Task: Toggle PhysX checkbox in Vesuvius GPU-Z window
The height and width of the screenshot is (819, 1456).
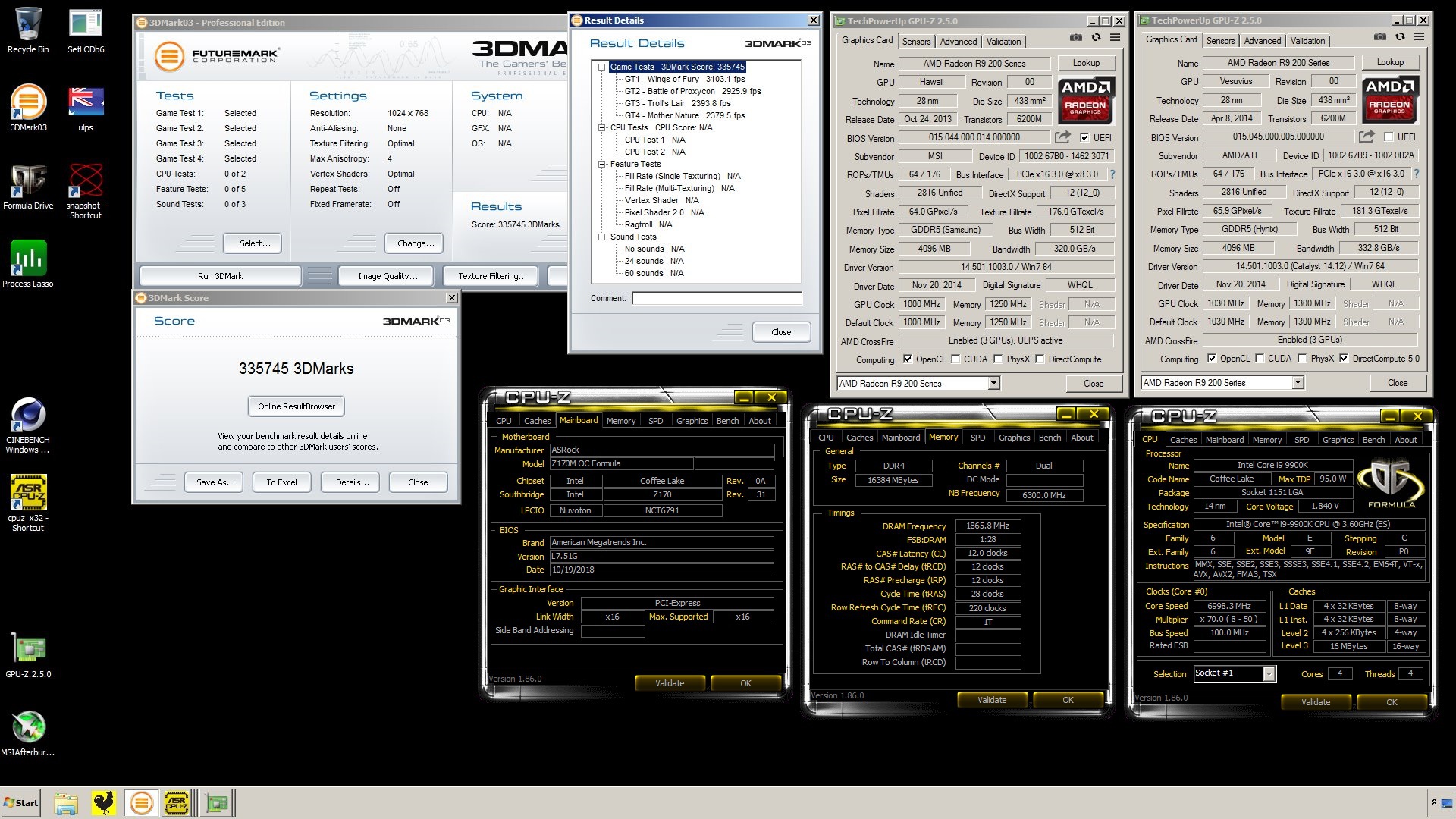Action: (x=1302, y=359)
